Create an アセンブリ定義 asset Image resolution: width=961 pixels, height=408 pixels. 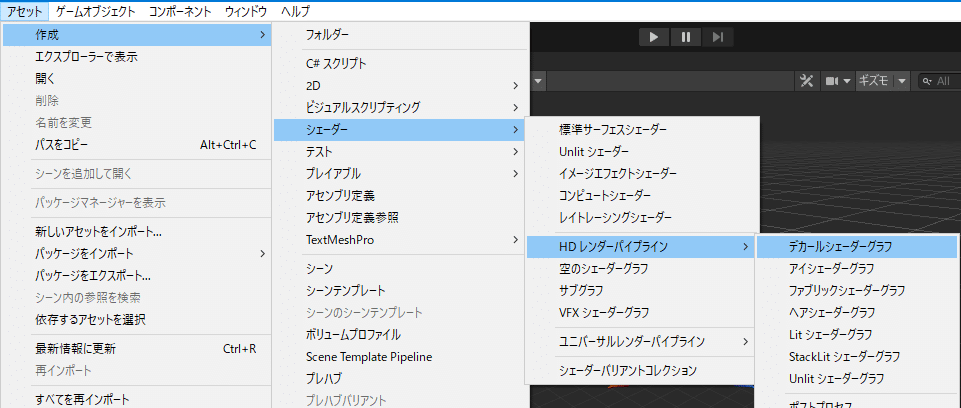[400, 195]
